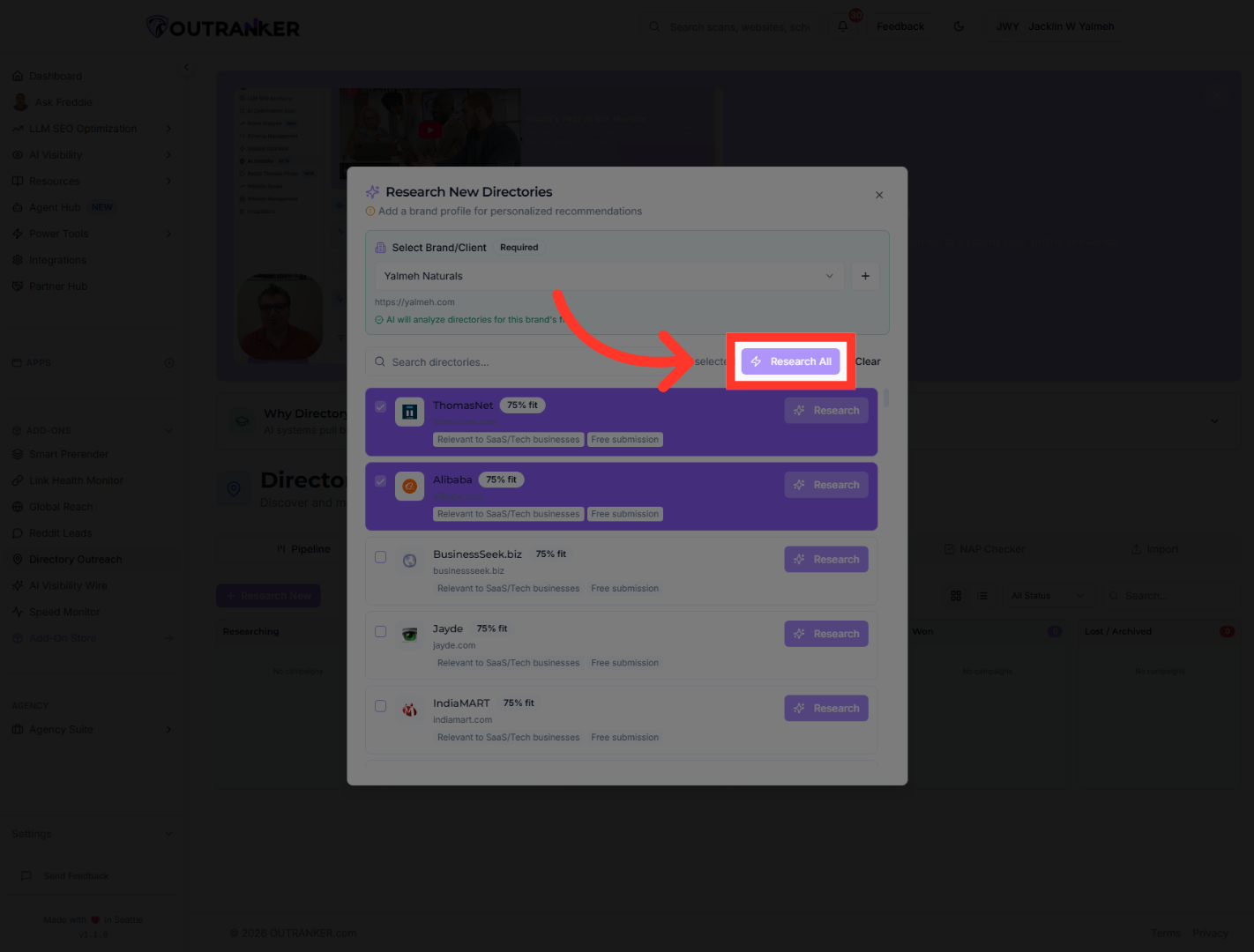1254x952 pixels.
Task: Close the Research New Directories dialog
Action: 879,195
